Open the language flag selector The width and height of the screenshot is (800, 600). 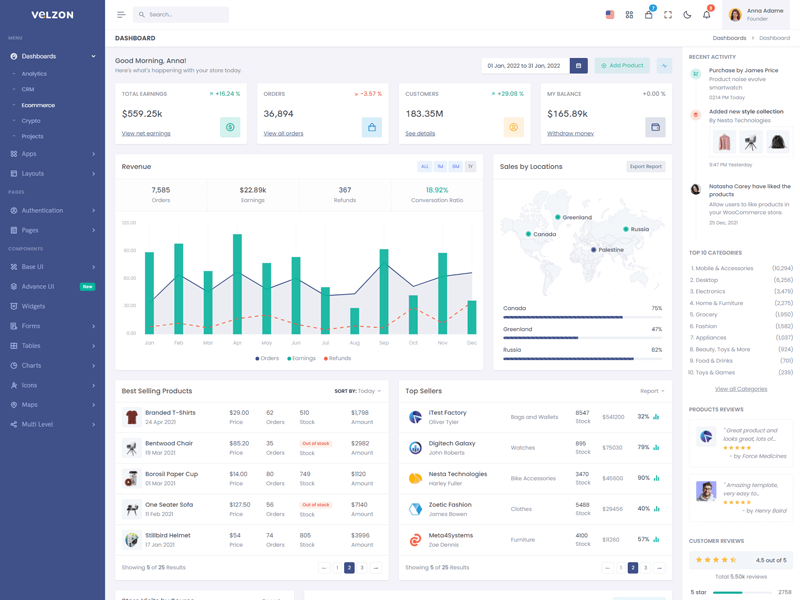click(x=609, y=14)
